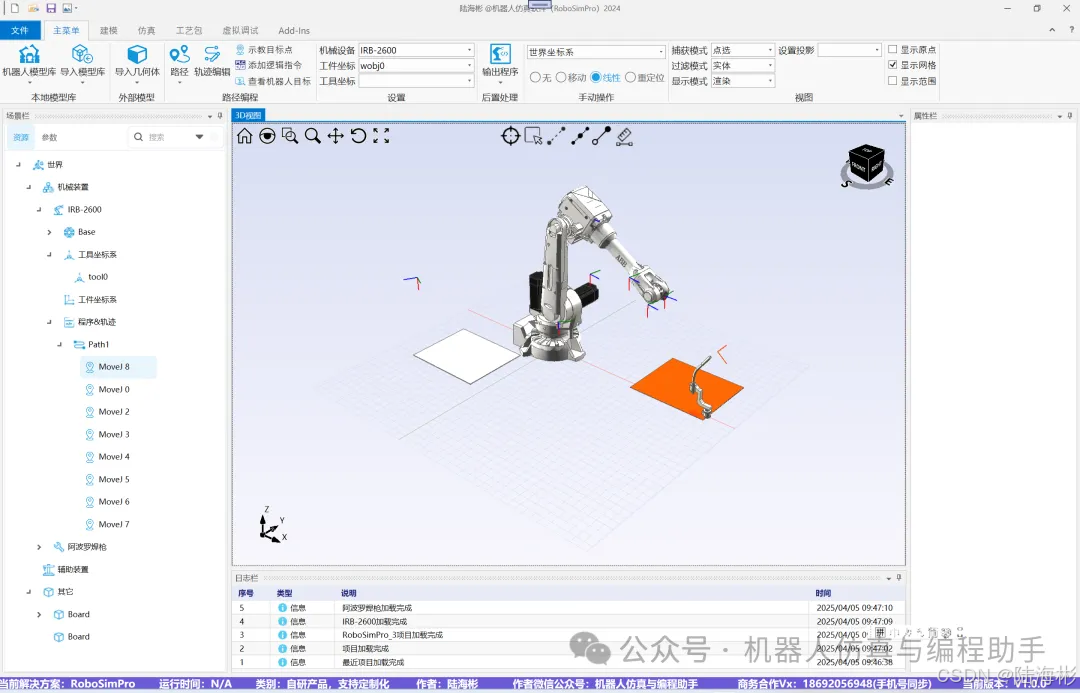Click the open folder icon in title bar
This screenshot has width=1080, height=693.
[33, 8]
